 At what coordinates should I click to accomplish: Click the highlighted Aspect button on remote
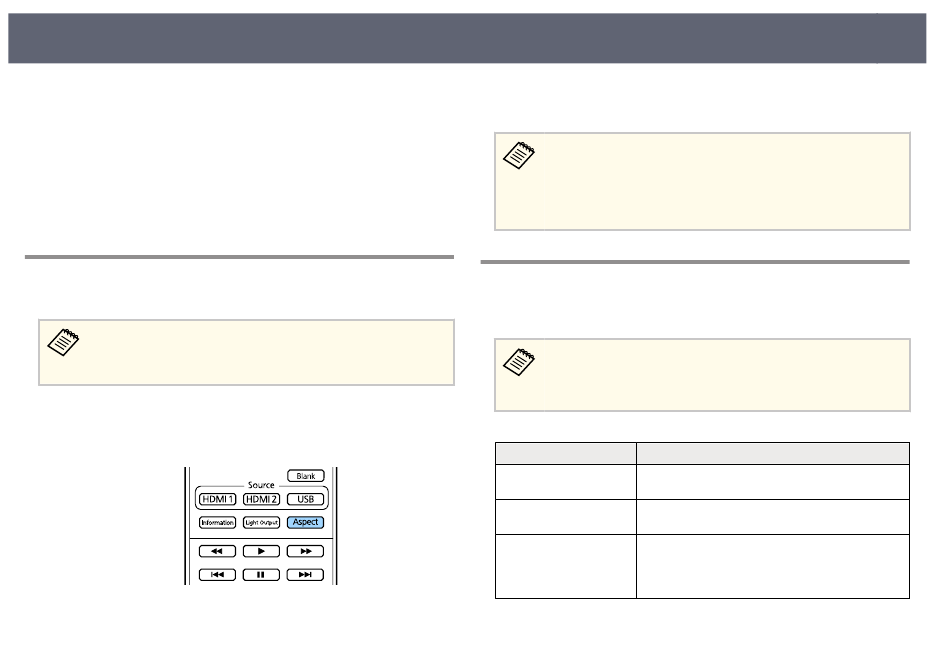tap(305, 522)
